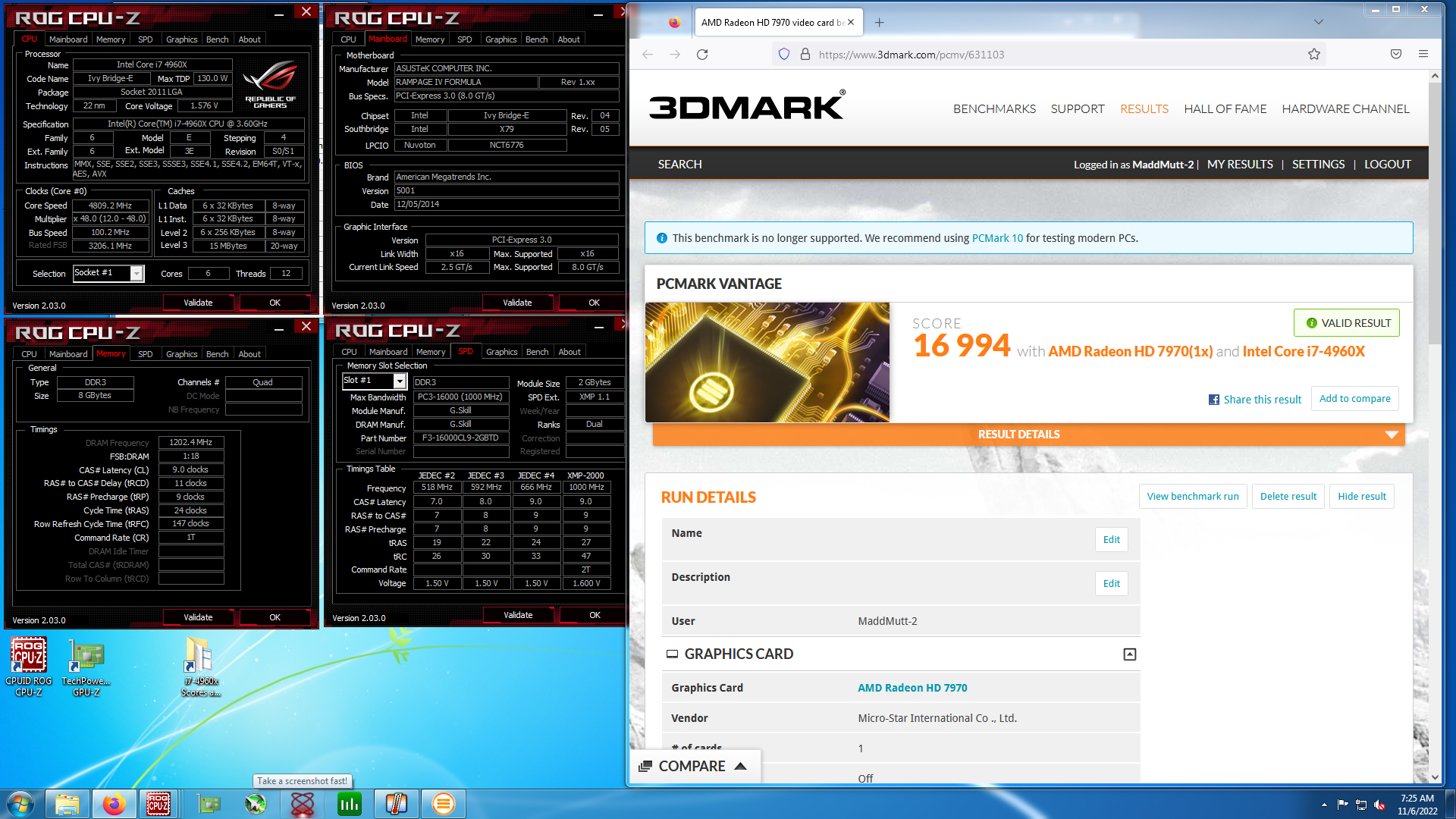Viewport: 1456px width, 819px height.
Task: Click the green bar chart taskbar icon
Action: 350,804
